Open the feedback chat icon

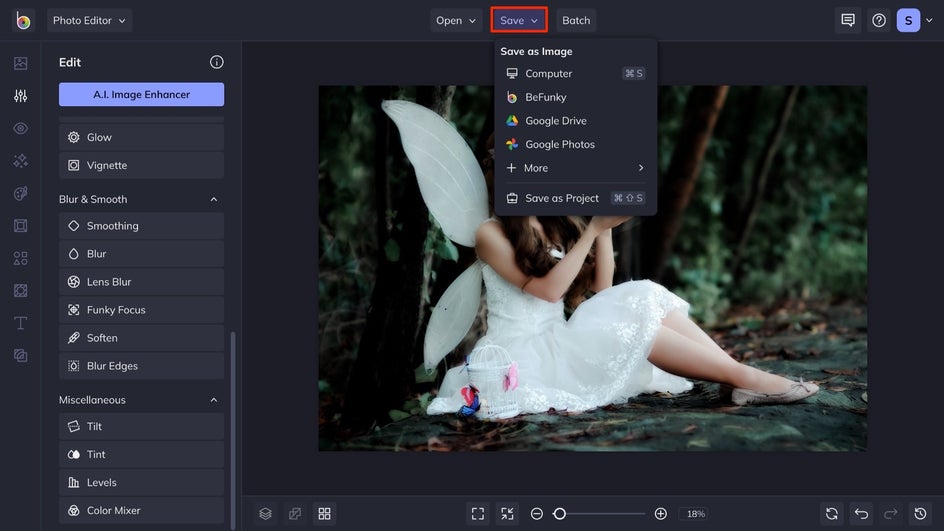pyautogui.click(x=848, y=20)
